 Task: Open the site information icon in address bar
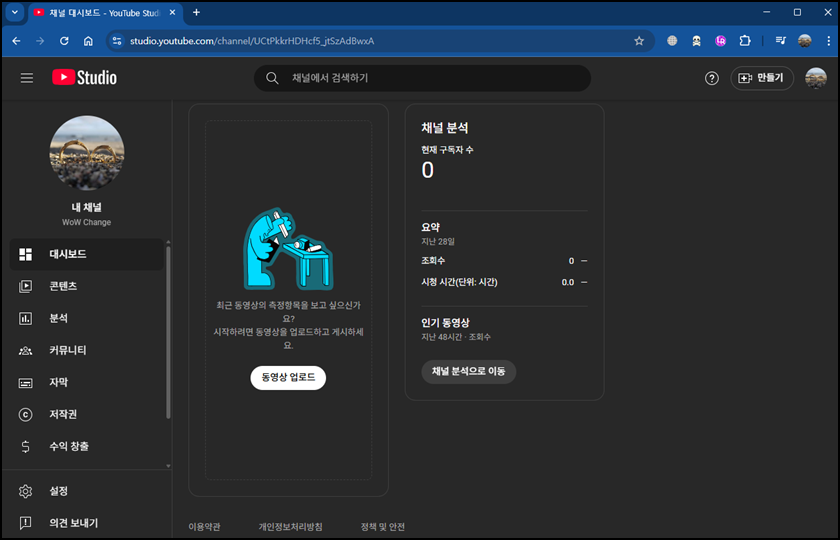[117, 41]
